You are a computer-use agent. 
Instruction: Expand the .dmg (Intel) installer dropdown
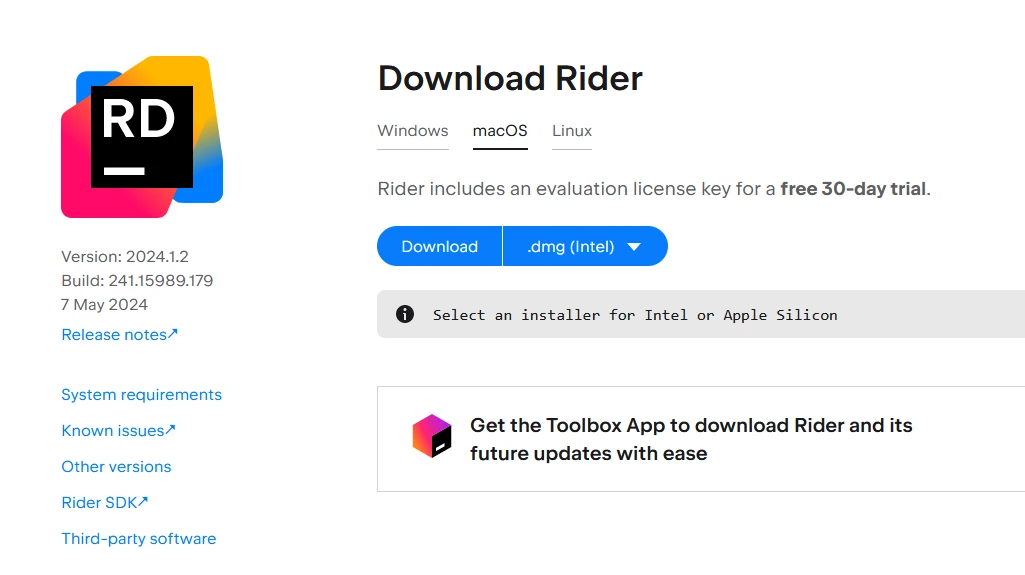click(x=585, y=246)
